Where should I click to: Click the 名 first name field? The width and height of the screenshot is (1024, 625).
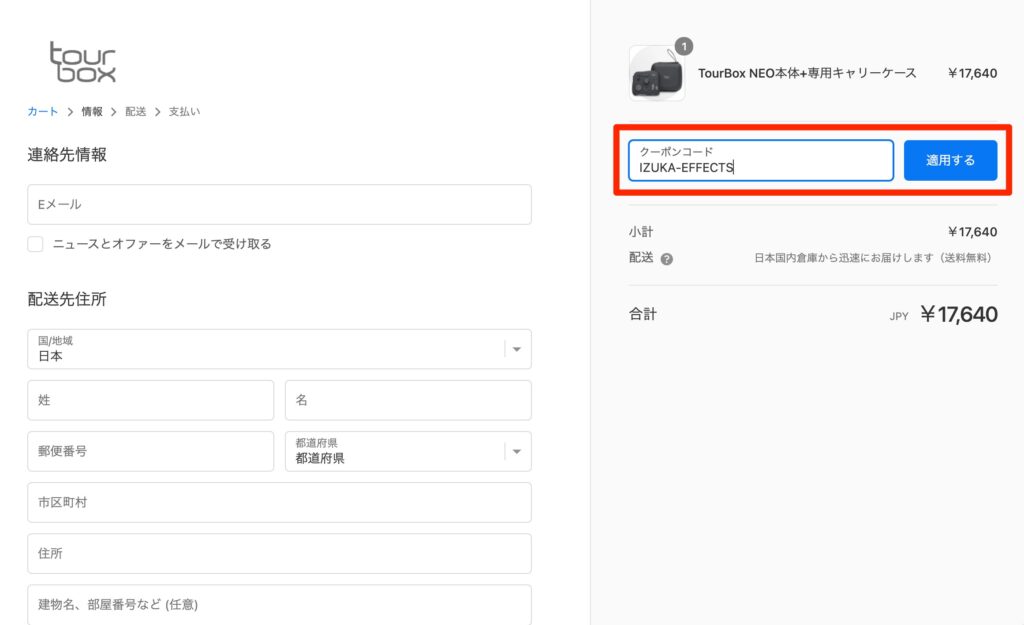408,400
